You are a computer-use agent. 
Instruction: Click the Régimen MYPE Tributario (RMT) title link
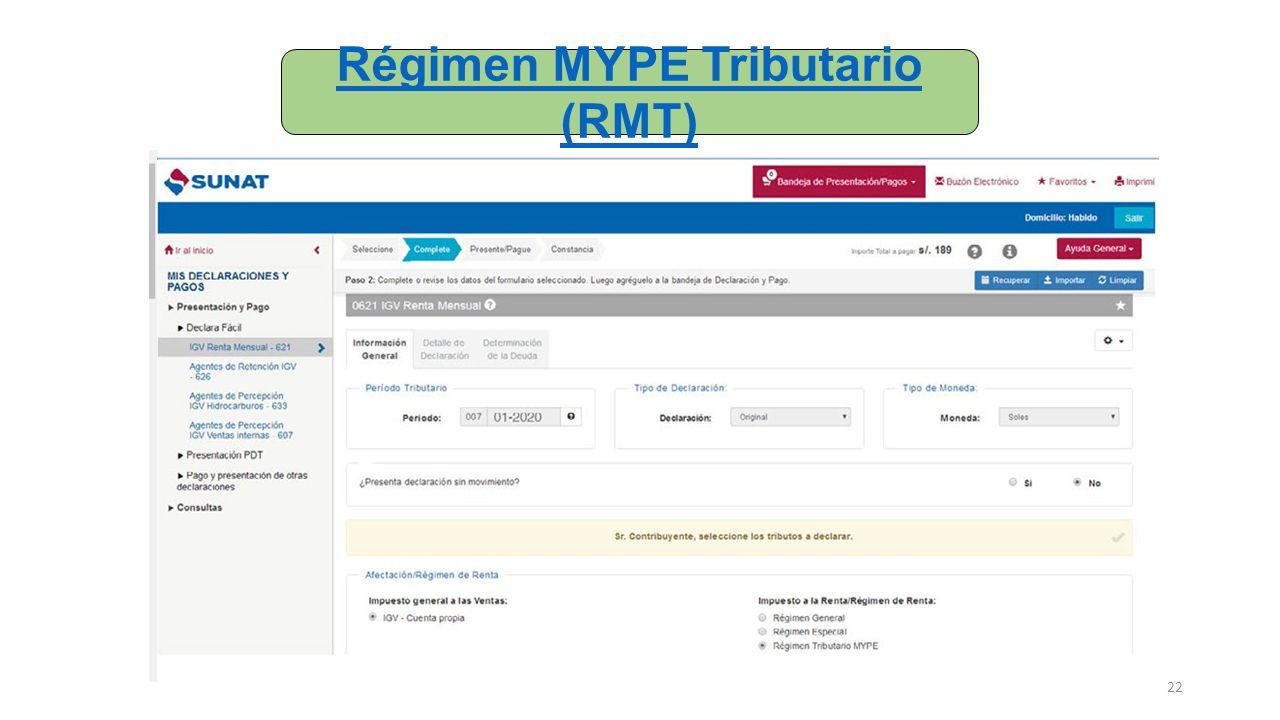pyautogui.click(x=629, y=92)
